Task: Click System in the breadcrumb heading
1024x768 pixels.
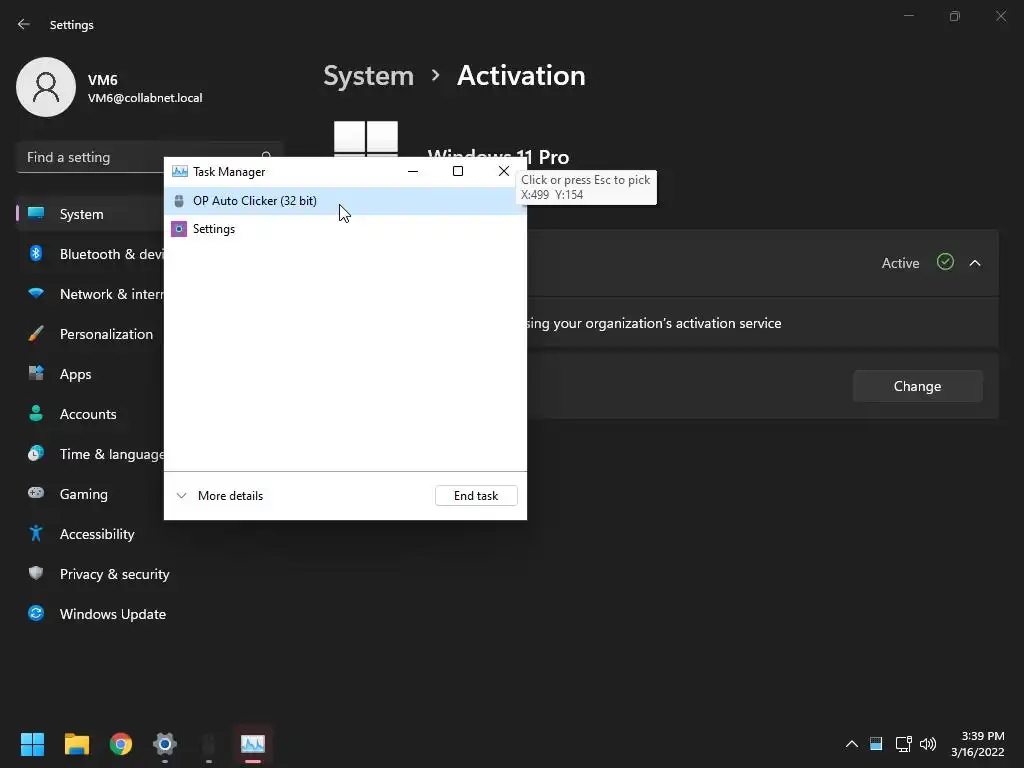Action: (368, 76)
